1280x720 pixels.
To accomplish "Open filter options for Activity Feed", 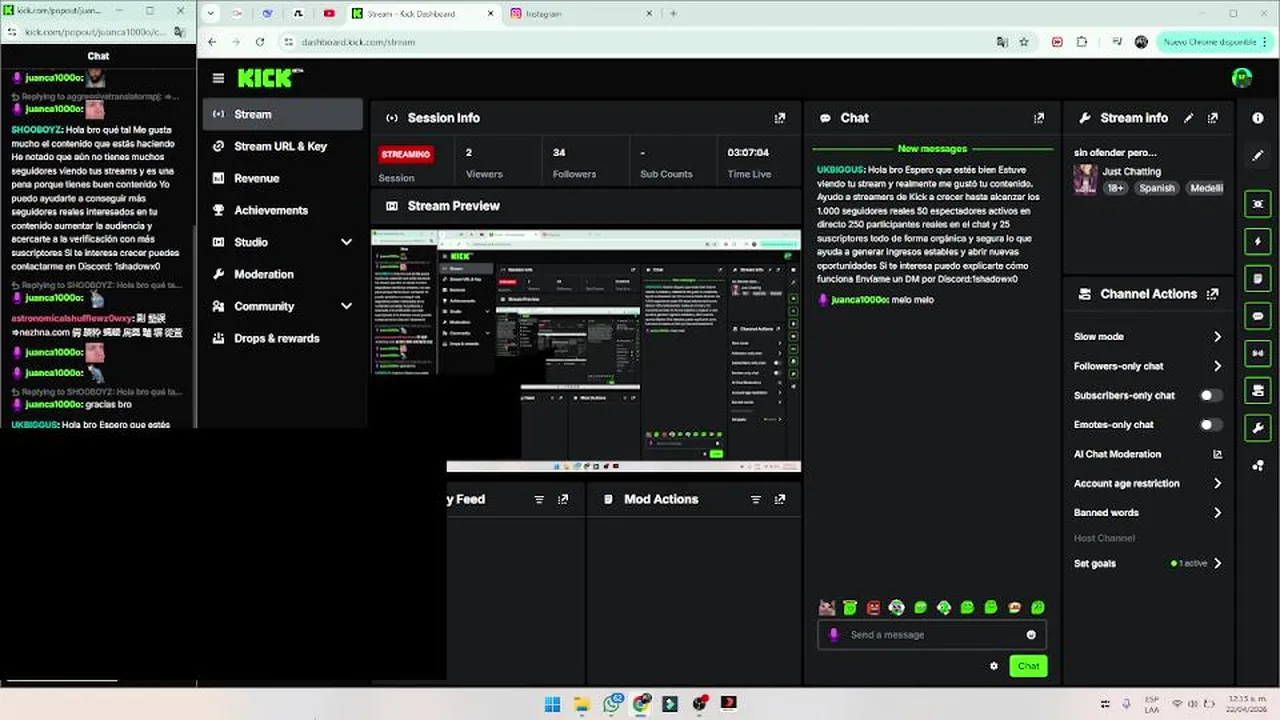I will pyautogui.click(x=539, y=499).
